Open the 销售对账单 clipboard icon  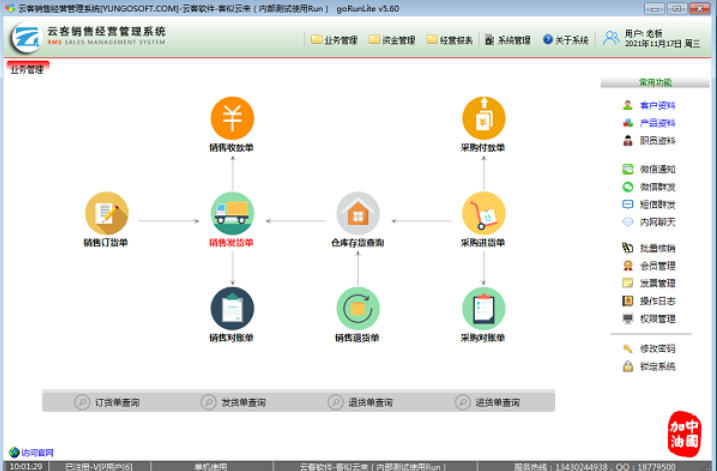232,309
